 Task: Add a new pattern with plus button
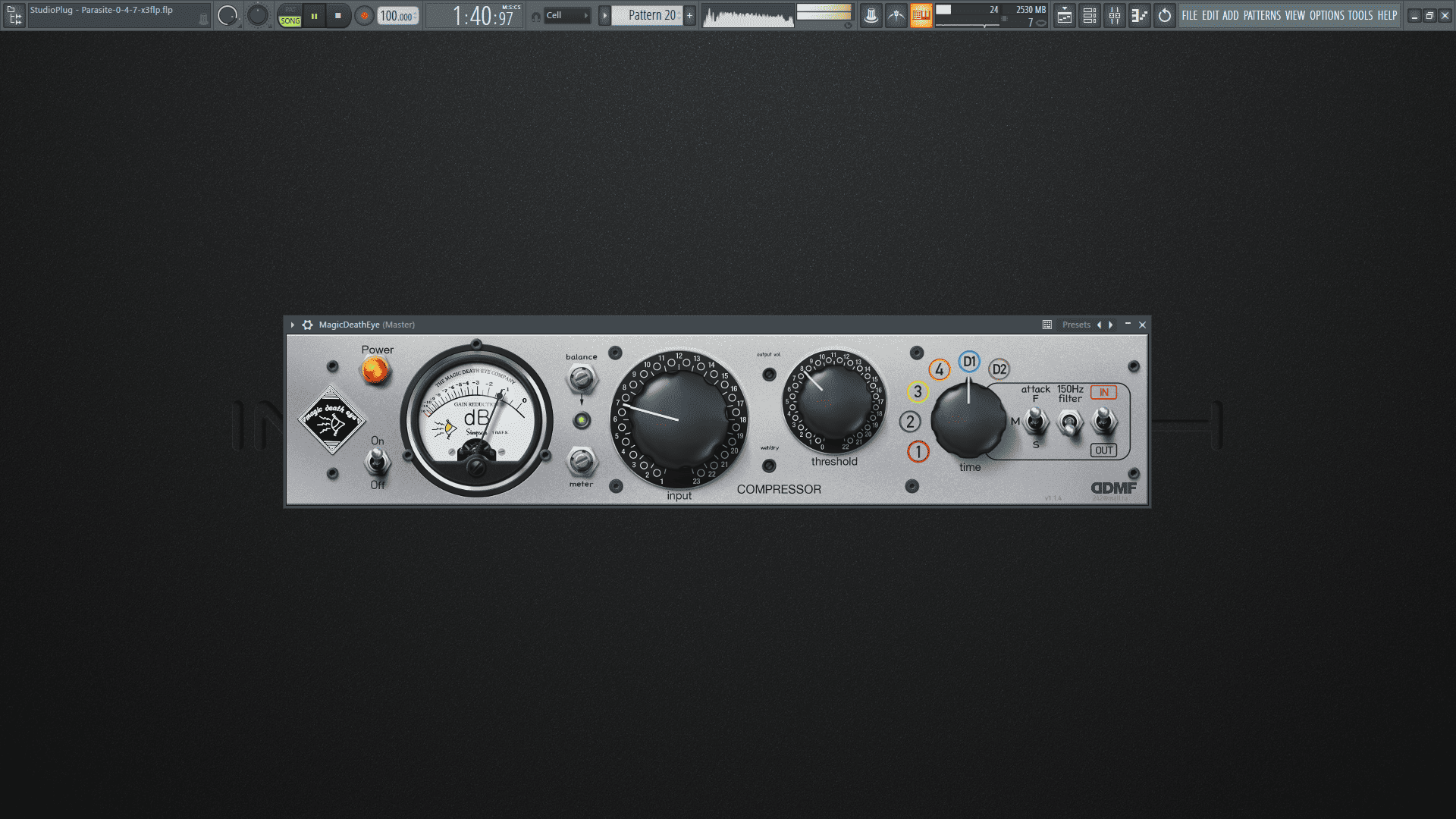(x=690, y=15)
